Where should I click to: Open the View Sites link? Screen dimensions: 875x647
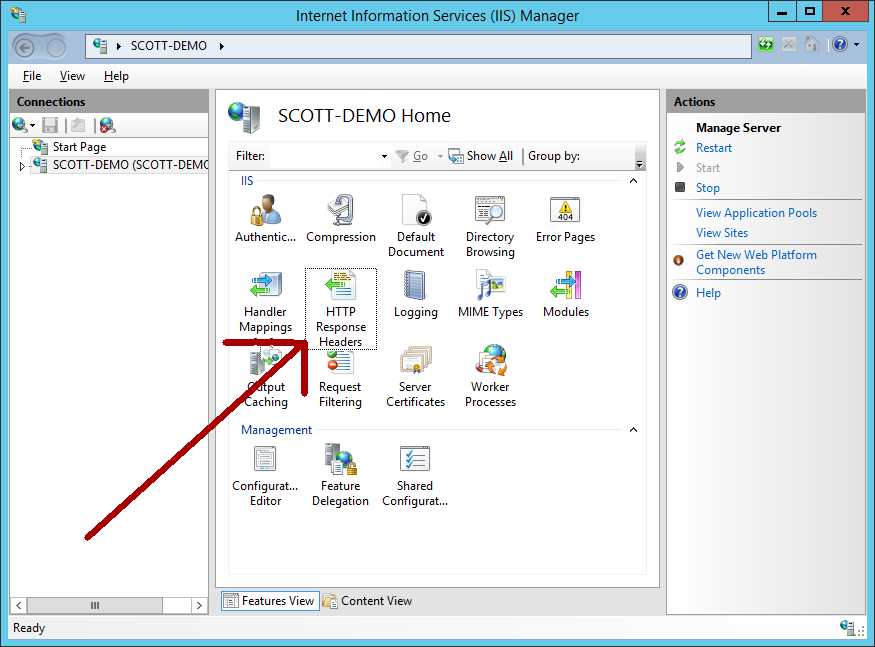point(722,233)
